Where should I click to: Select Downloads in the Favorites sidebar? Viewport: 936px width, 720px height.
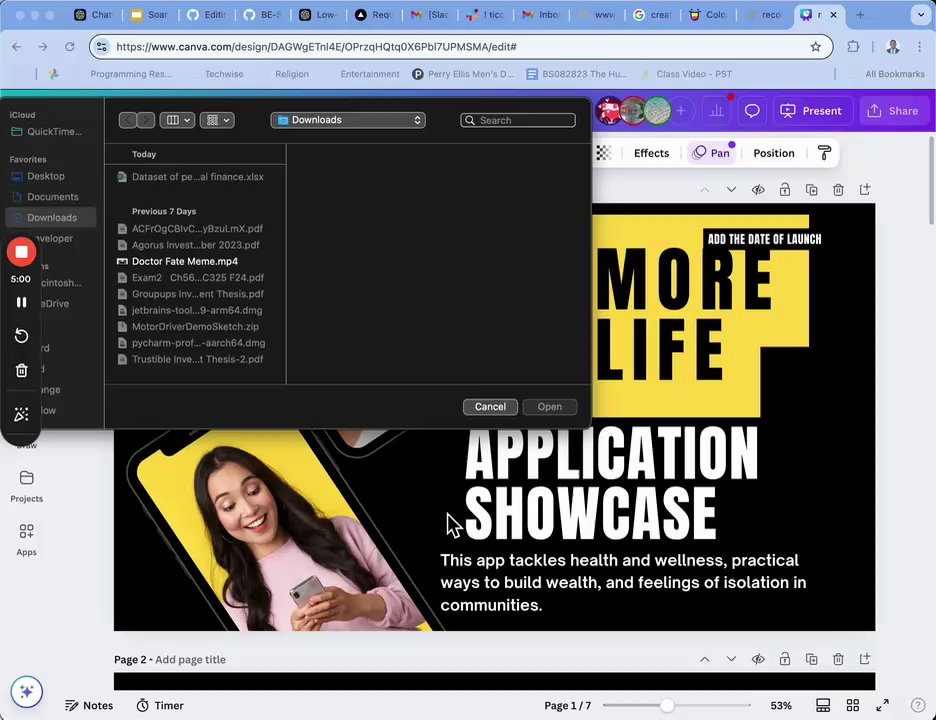(x=51, y=217)
